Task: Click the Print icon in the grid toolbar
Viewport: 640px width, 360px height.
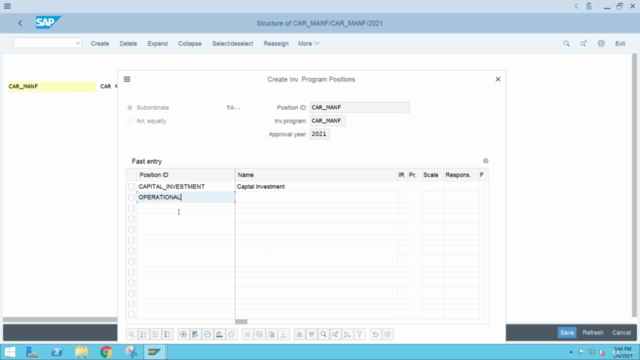Action: 387,334
